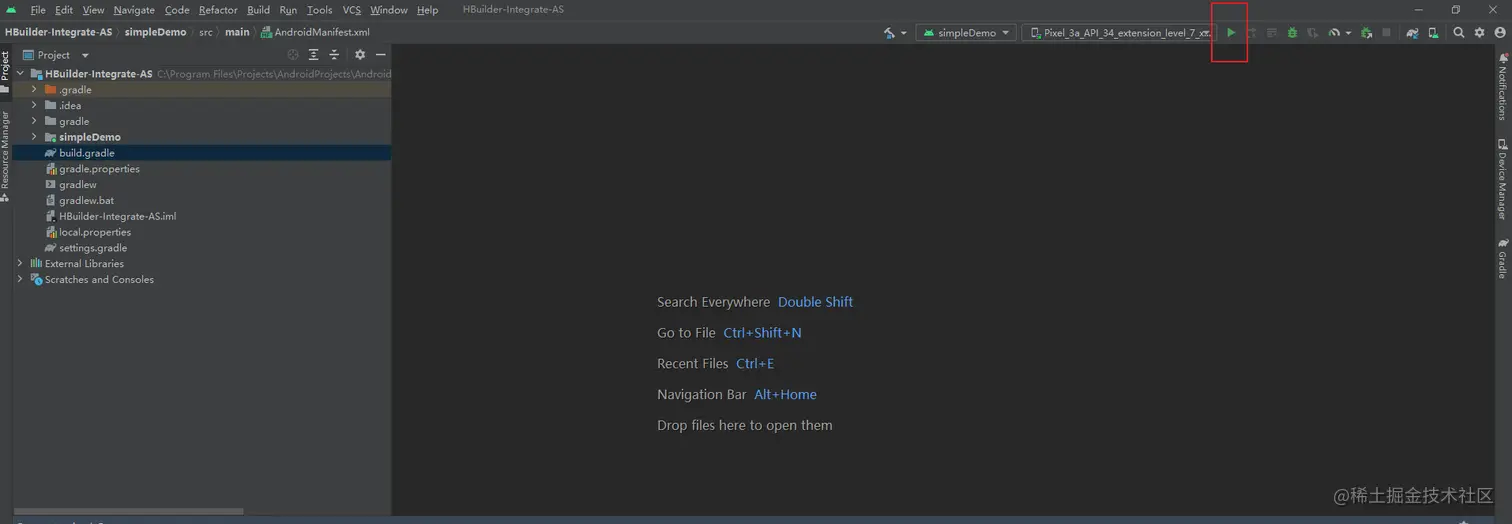Open the Device Manager side tab

(1502, 179)
